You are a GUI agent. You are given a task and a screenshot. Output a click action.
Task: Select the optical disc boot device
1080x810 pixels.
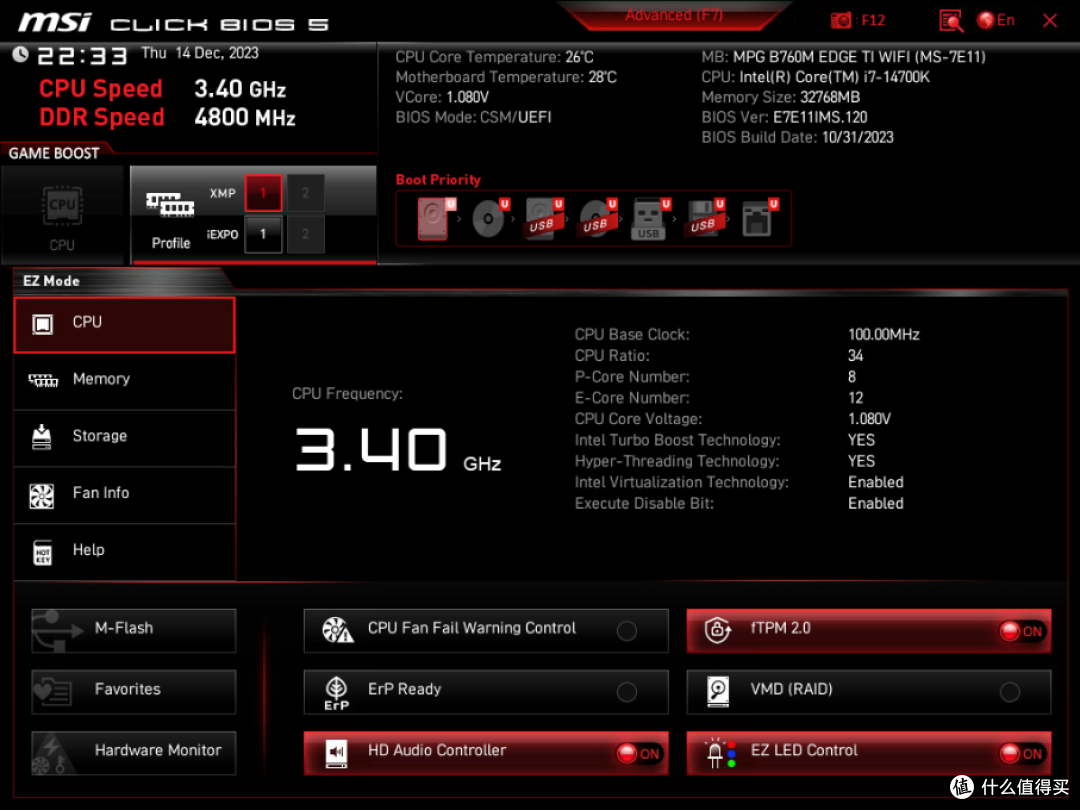490,218
